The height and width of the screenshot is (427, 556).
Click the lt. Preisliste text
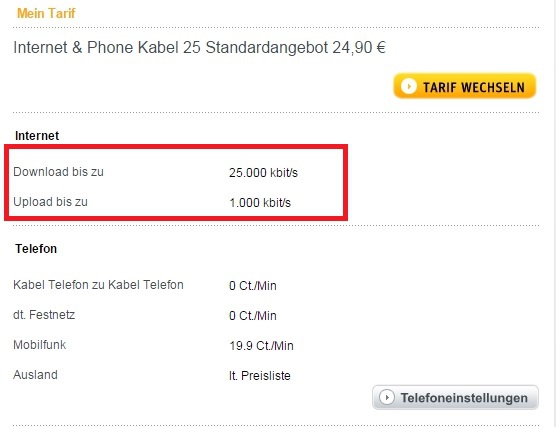tap(260, 376)
